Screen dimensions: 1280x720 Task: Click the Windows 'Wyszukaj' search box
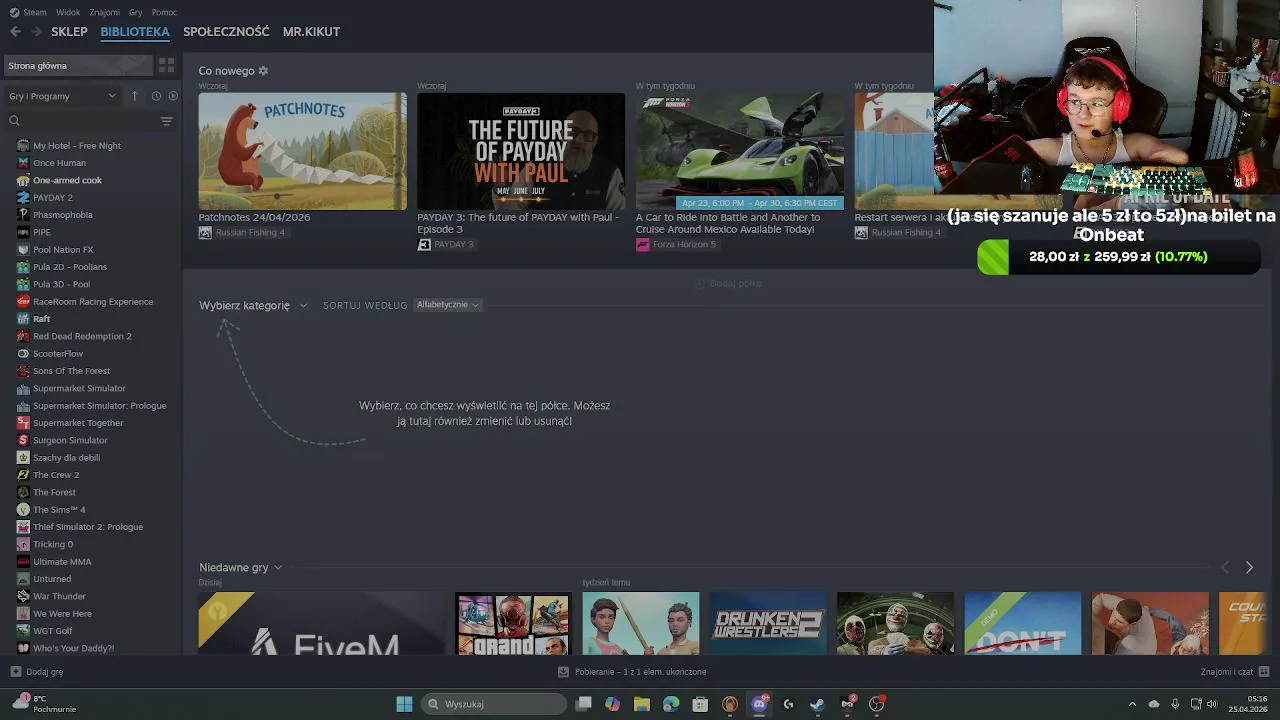coord(494,704)
